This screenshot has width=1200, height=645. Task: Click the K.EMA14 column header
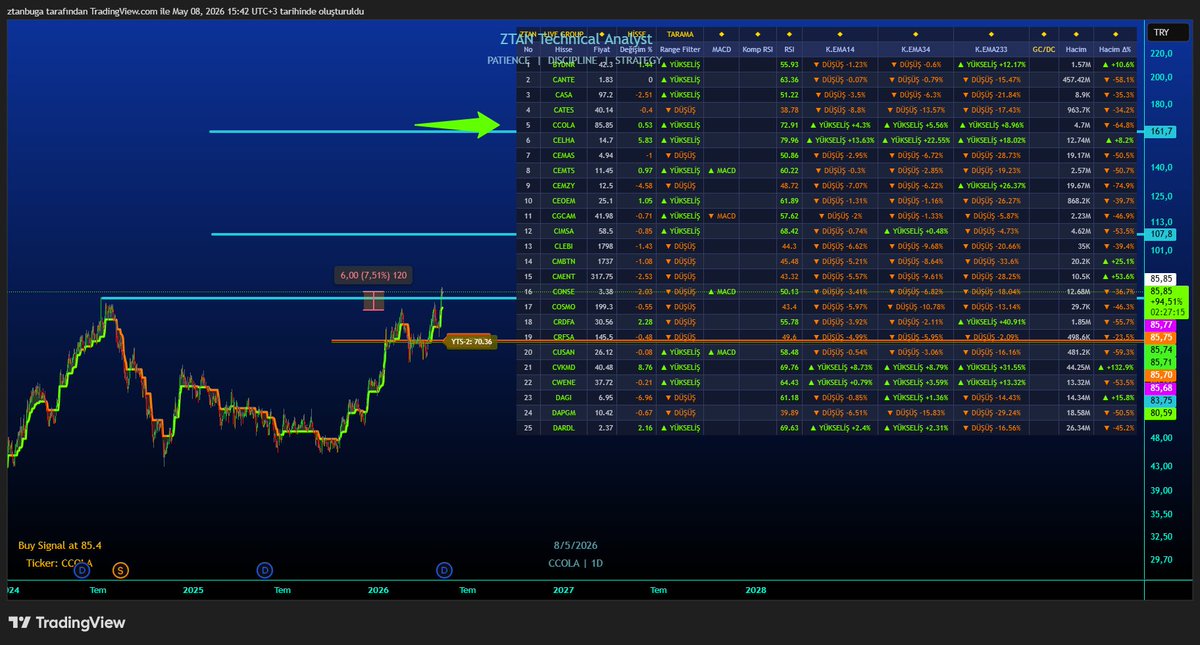[x=839, y=48]
